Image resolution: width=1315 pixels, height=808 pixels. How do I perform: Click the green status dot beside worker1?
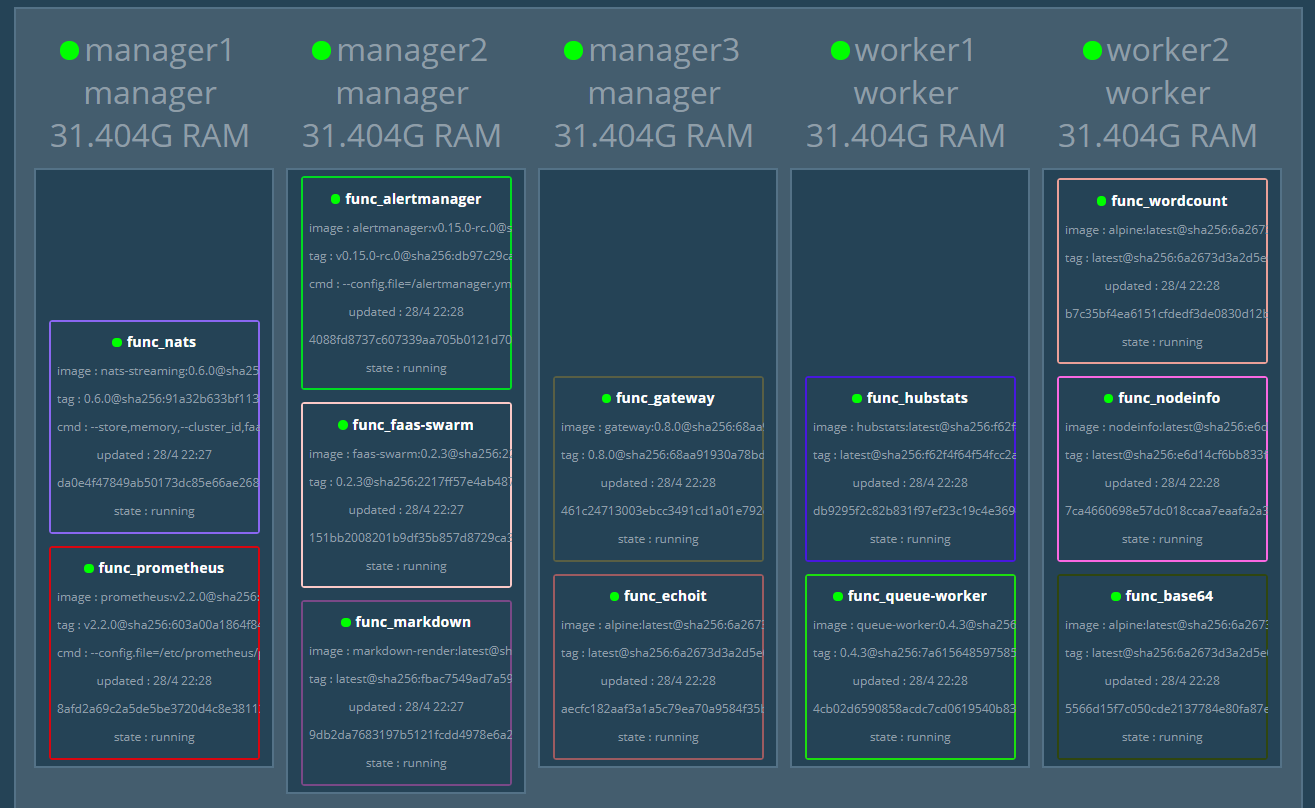(x=840, y=50)
